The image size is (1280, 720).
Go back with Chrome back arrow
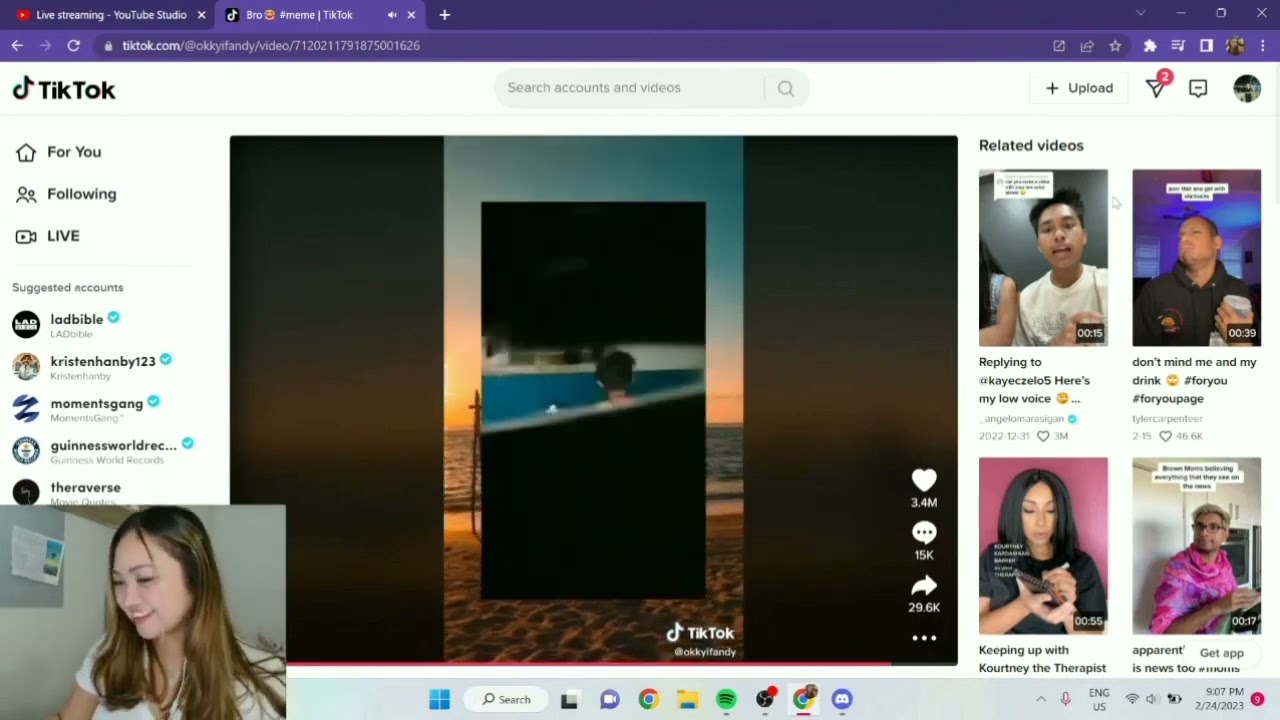point(17,45)
